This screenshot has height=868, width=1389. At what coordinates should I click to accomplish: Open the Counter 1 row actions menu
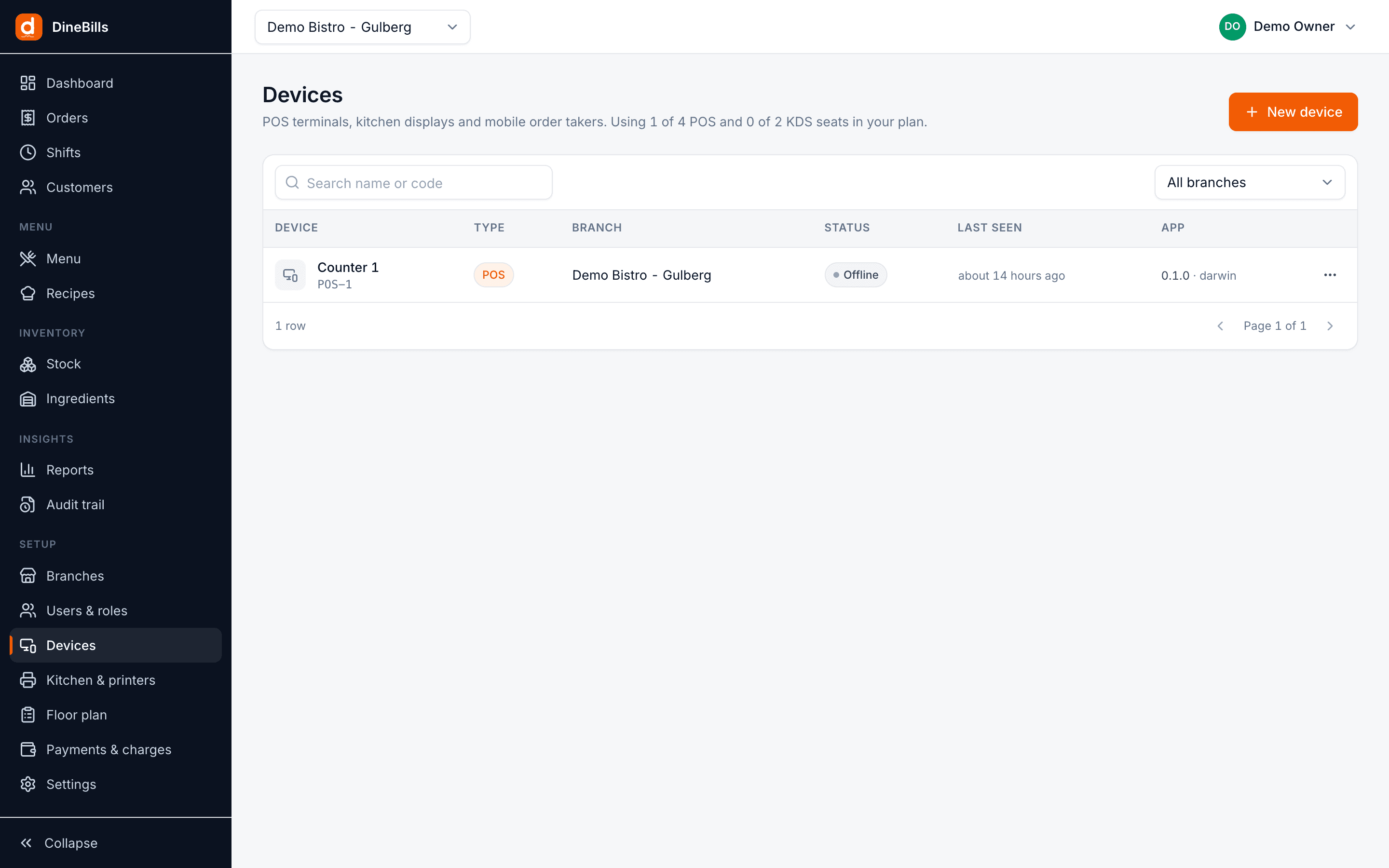[x=1330, y=275]
